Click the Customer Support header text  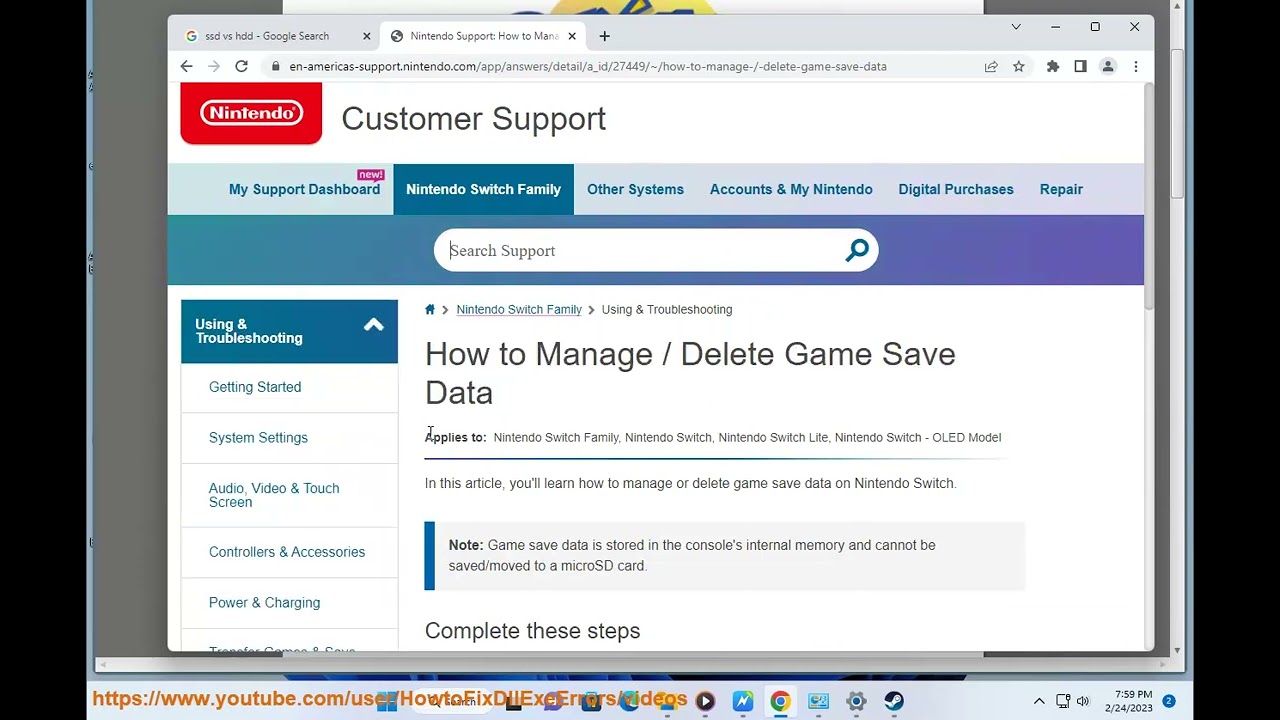coord(474,119)
